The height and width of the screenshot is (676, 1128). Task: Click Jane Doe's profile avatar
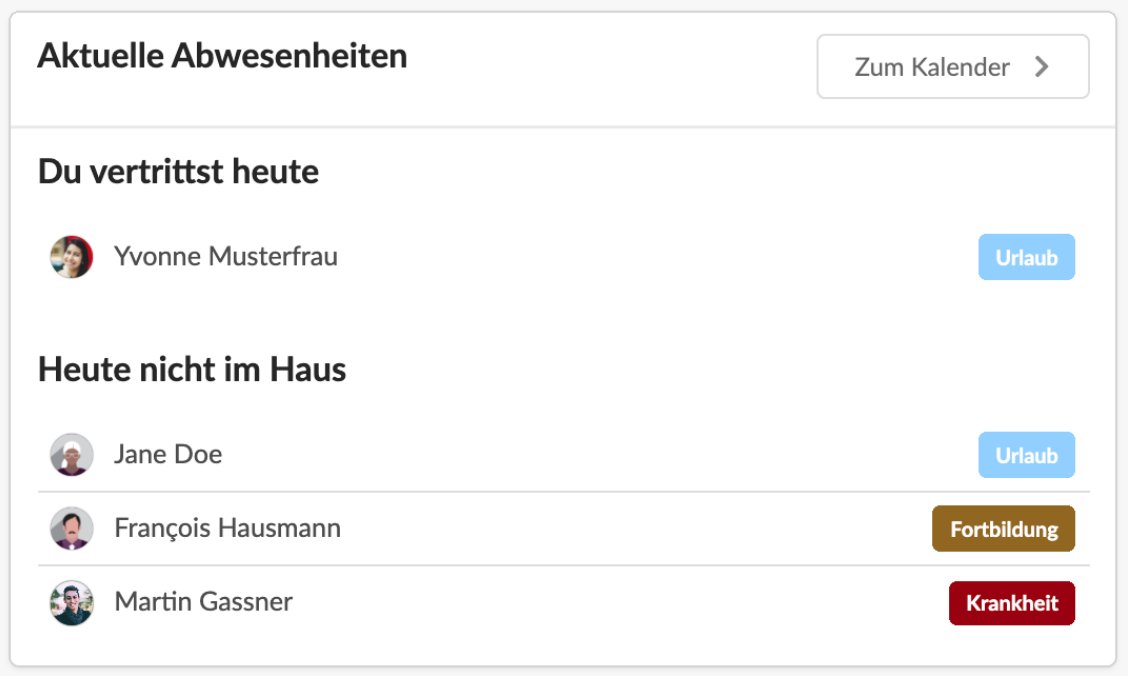click(71, 455)
